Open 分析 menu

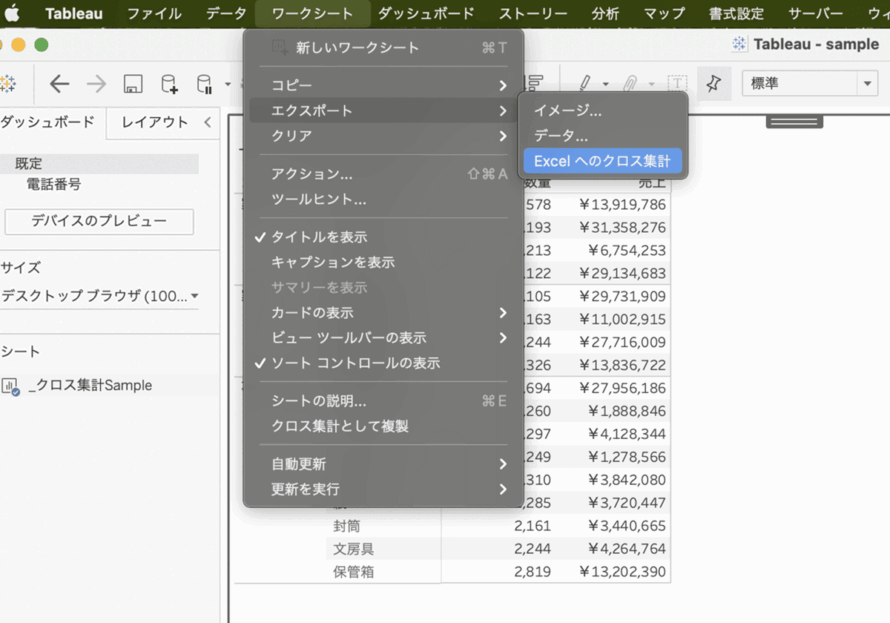[605, 13]
